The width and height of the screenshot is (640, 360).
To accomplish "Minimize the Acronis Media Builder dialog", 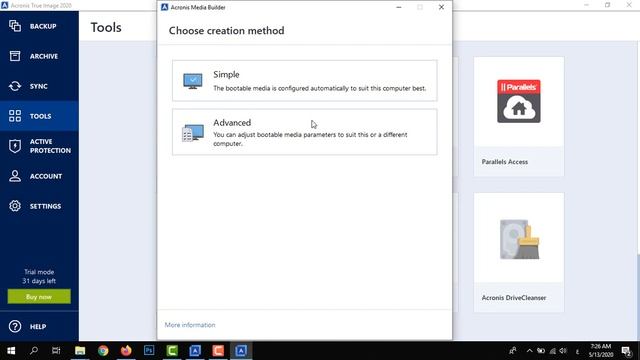I will (399, 7).
